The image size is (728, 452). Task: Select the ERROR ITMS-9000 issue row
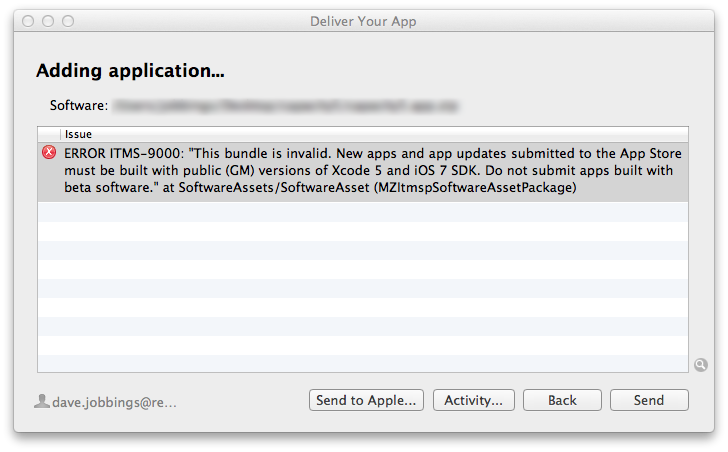tap(363, 172)
